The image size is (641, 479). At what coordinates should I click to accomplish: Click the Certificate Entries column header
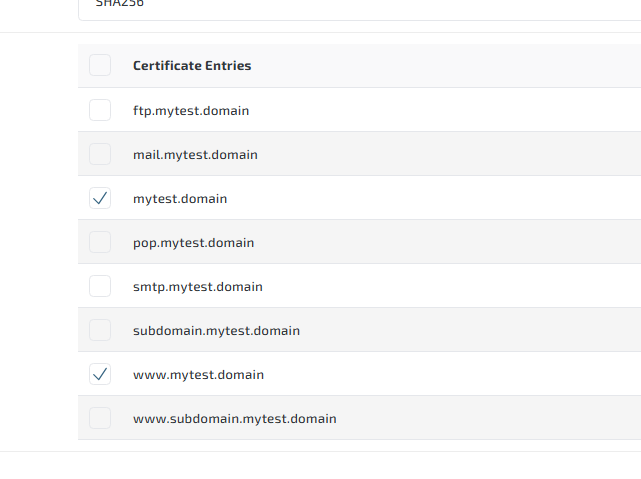click(x=192, y=66)
